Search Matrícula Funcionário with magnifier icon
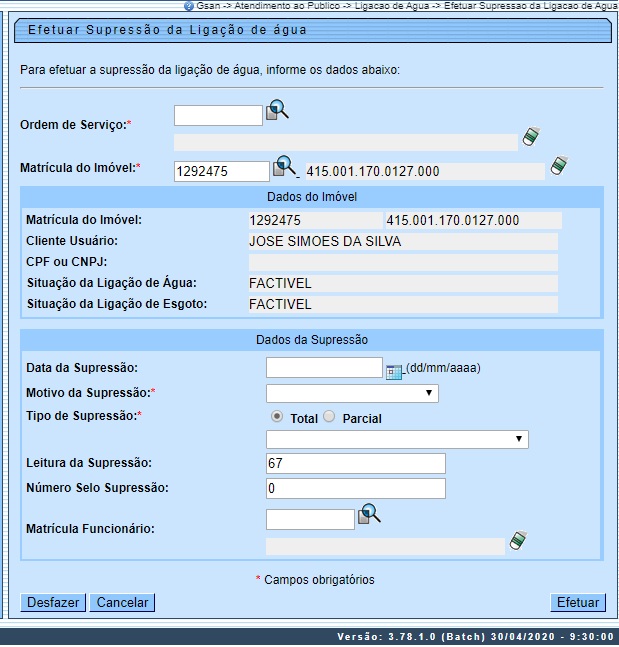The width and height of the screenshot is (619, 647). (369, 514)
